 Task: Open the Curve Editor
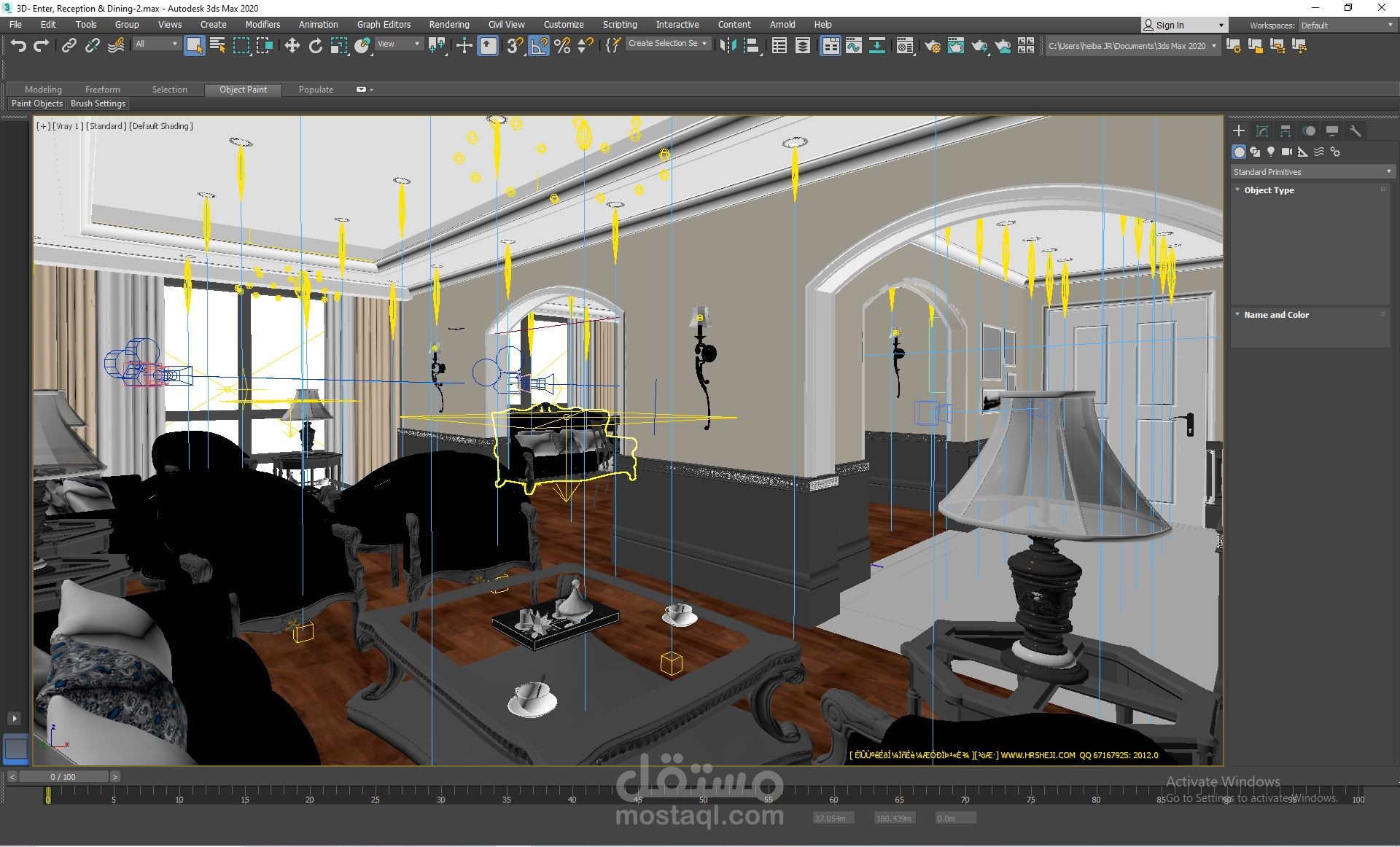pos(853,46)
